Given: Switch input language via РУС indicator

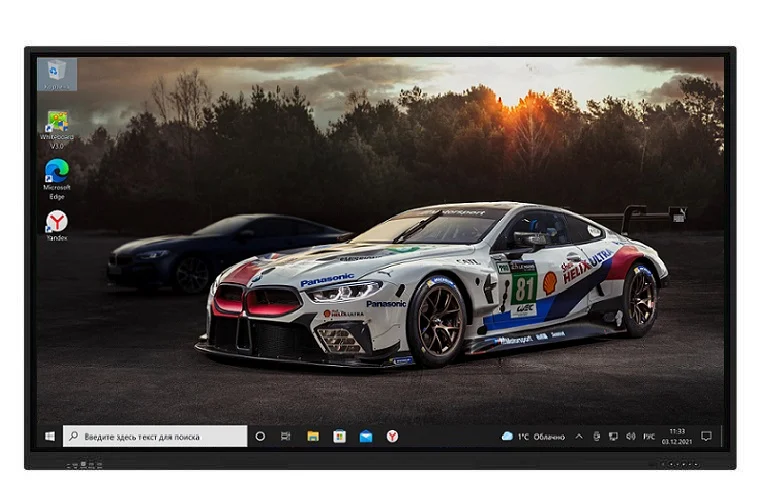Looking at the screenshot, I should [x=649, y=436].
